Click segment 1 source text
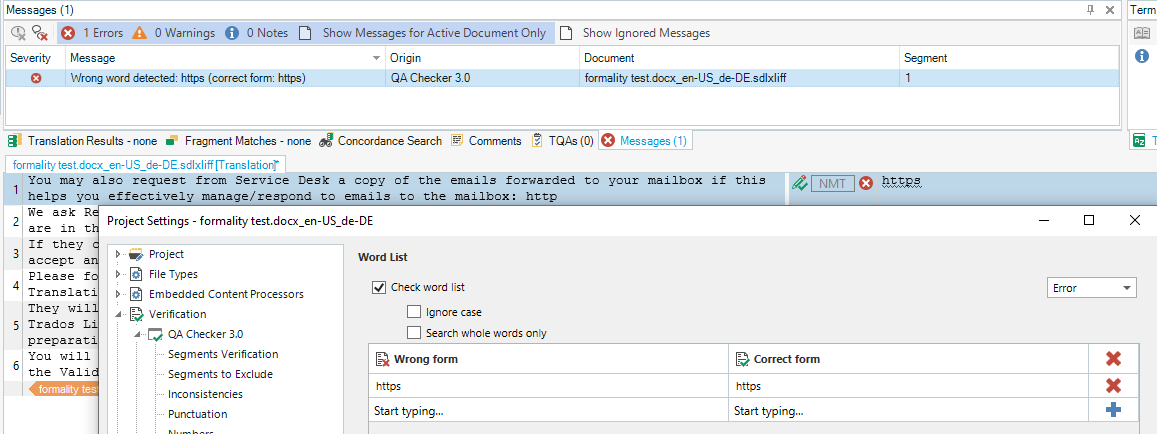Screen dimensions: 1157x434 [397, 188]
